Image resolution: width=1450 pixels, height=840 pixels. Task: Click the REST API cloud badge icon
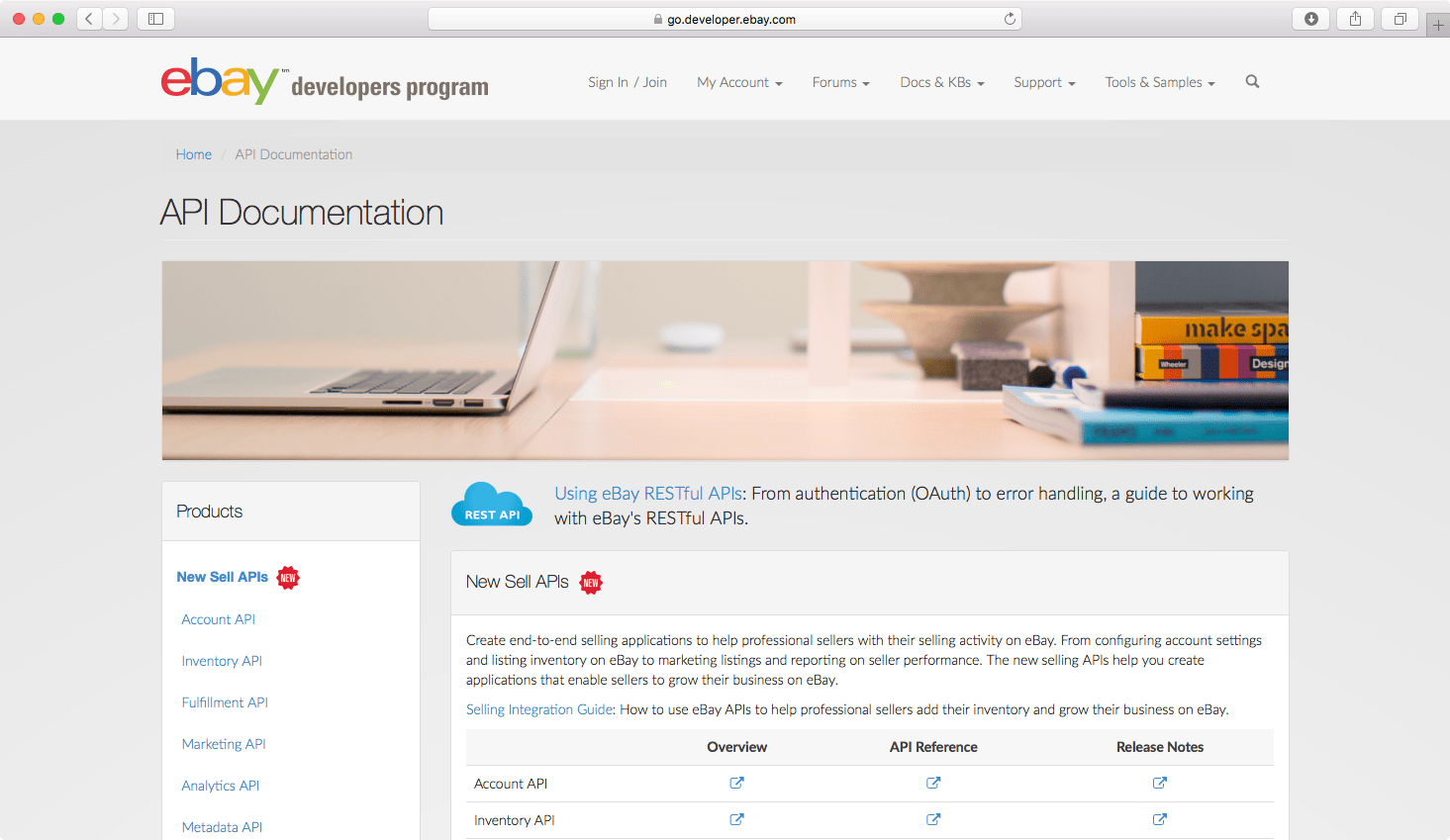click(492, 503)
